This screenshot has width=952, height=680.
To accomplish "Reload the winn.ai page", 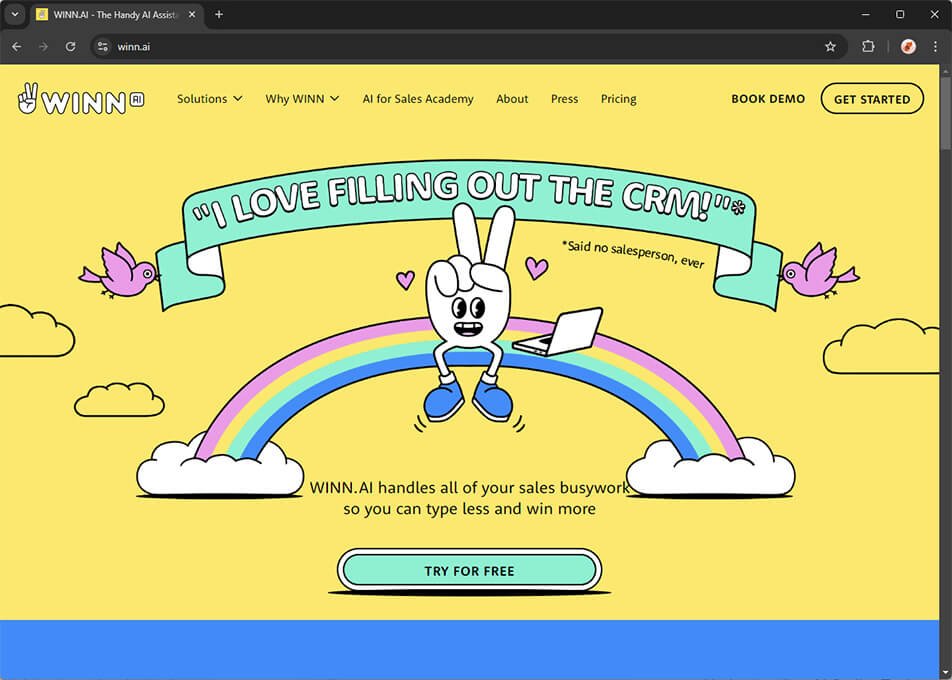I will (70, 47).
